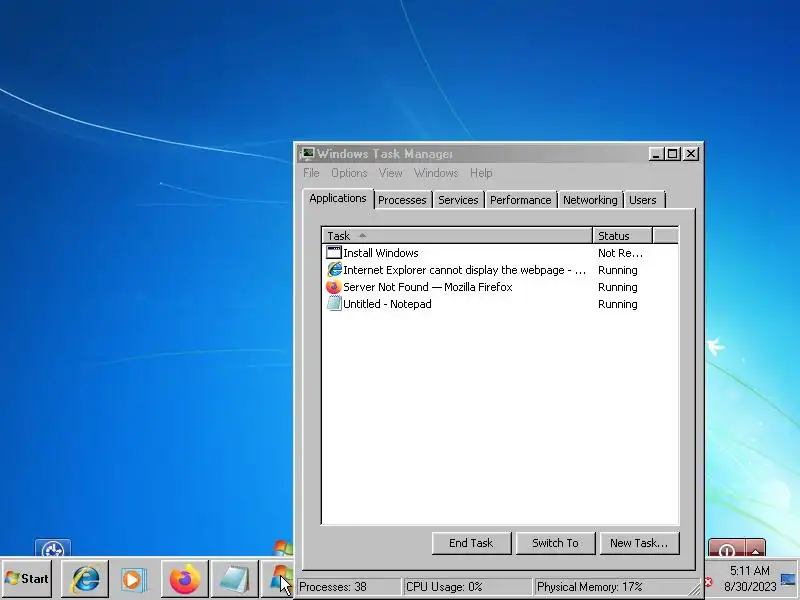The image size is (800, 600).
Task: Click 'Processes: 38' in status bar
Action: pos(349,587)
